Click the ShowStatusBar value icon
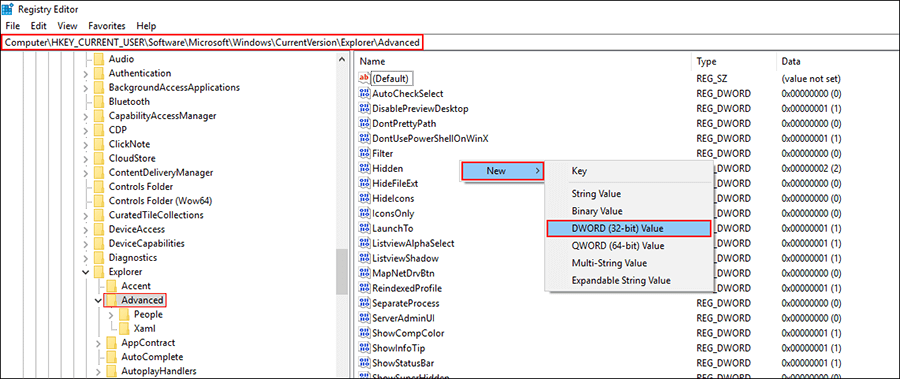 click(x=364, y=362)
